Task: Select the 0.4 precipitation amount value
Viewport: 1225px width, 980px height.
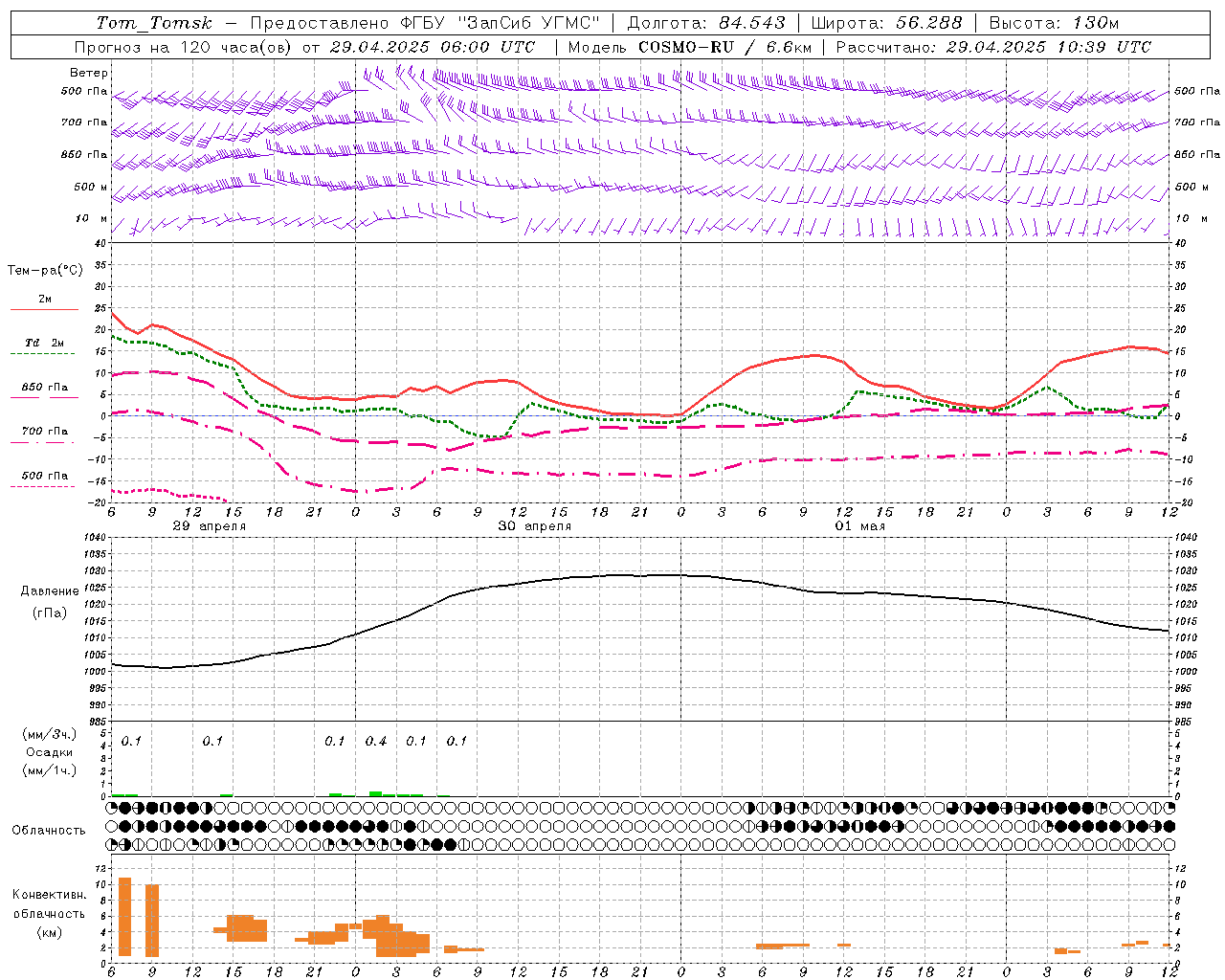Action: pyautogui.click(x=376, y=741)
